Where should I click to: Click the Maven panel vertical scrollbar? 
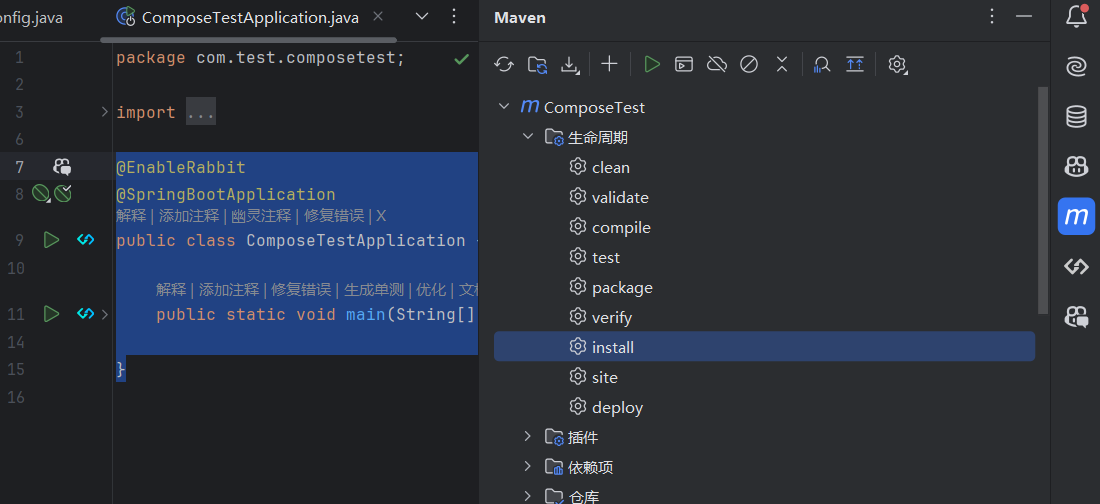[x=1042, y=200]
